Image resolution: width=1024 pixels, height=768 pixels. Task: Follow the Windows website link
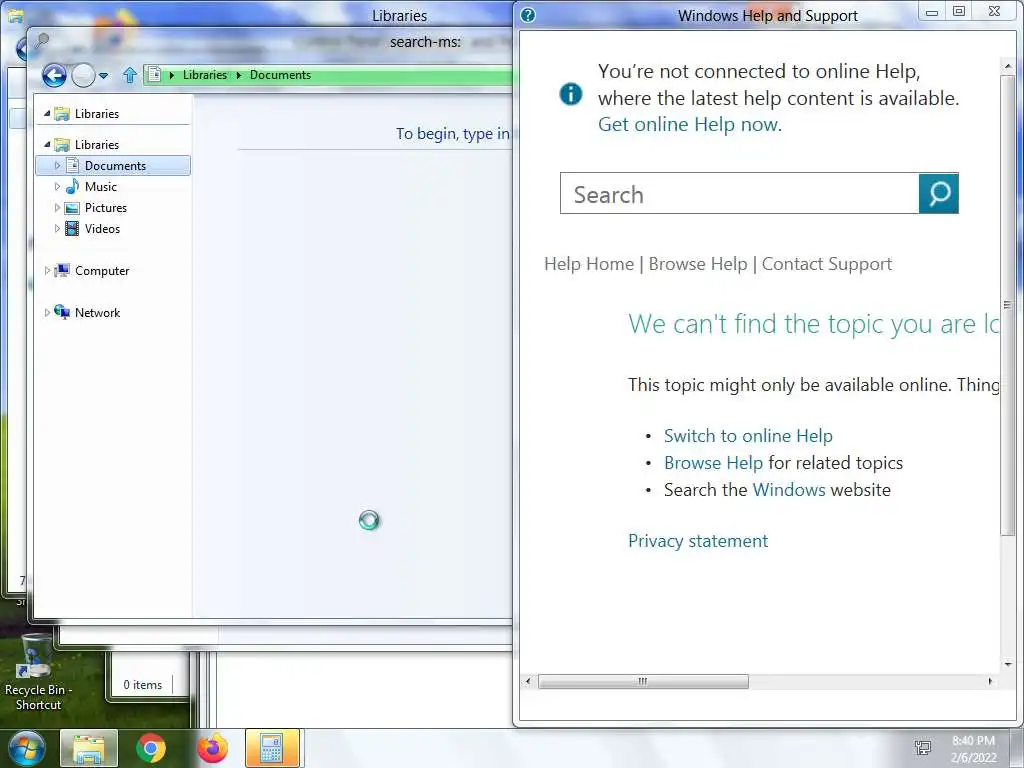(x=789, y=490)
